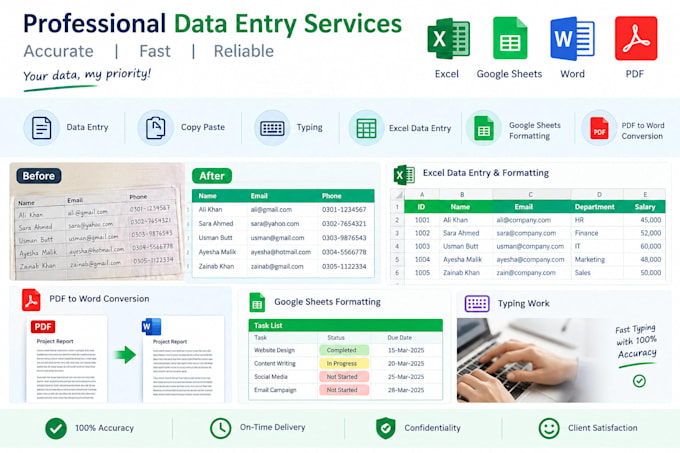This screenshot has width=680, height=453.
Task: Click cell ali@company.com
Action: [x=531, y=220]
